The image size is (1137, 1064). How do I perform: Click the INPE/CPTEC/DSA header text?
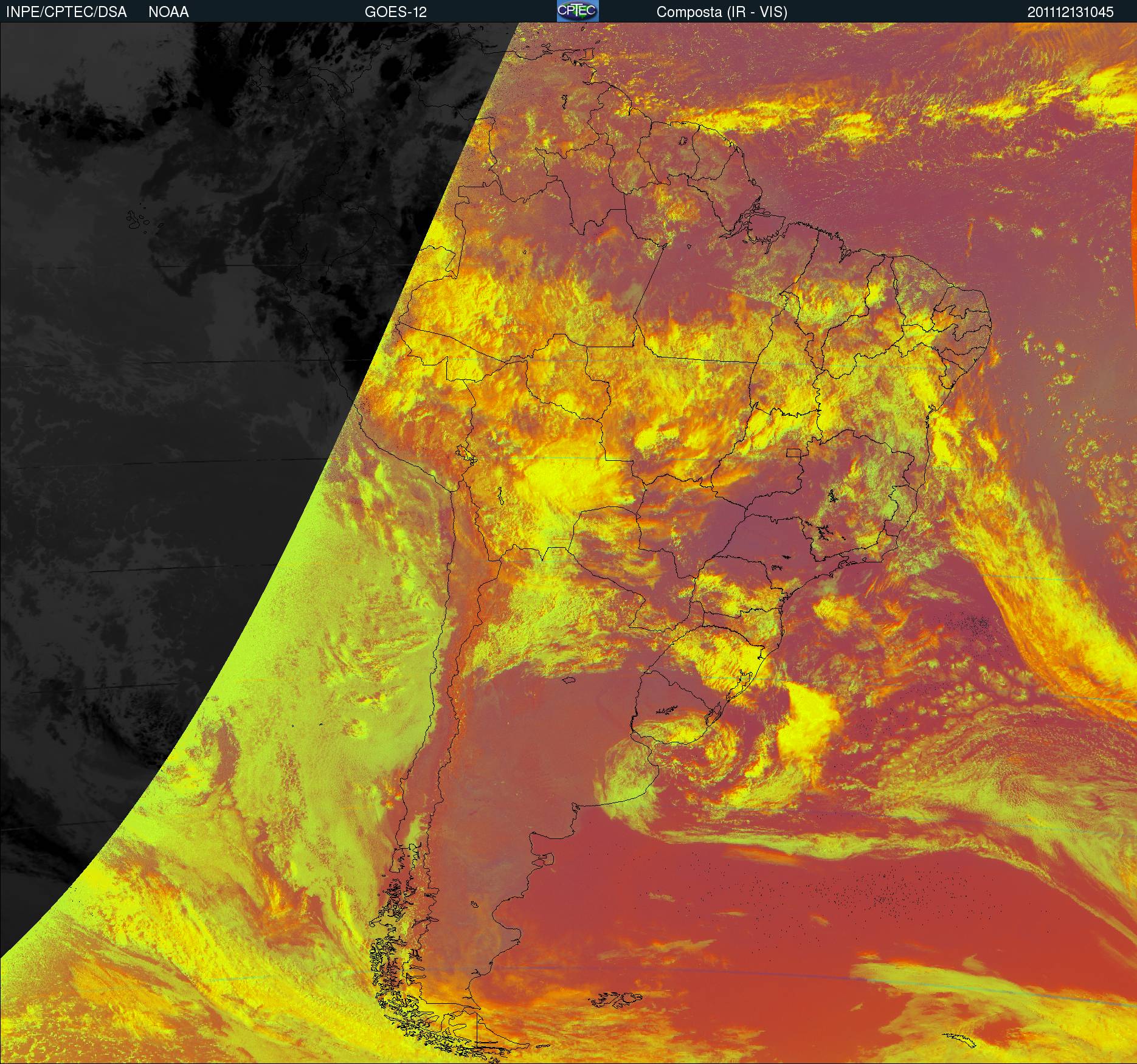66,12
